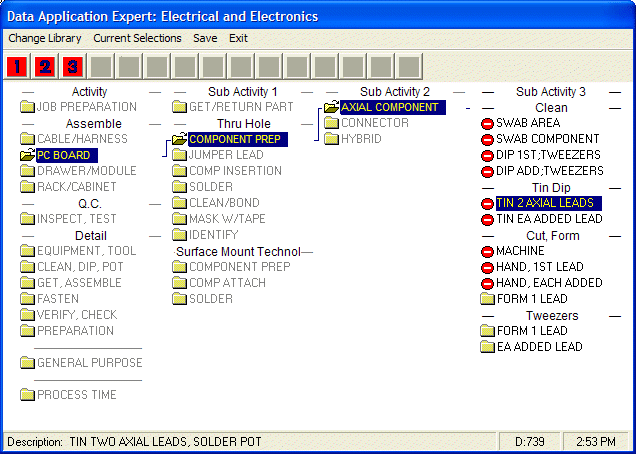Open the SOLDER folder under Thru Hole
Image resolution: width=636 pixels, height=454 pixels.
[203, 187]
